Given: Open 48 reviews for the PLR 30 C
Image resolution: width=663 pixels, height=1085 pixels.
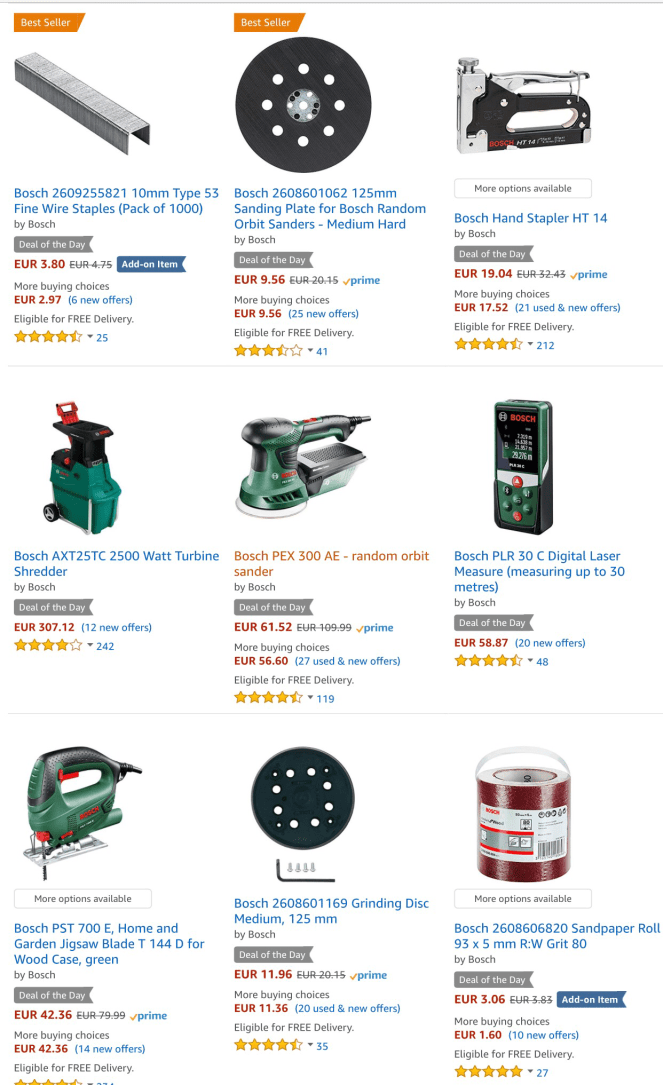Looking at the screenshot, I should pyautogui.click(x=543, y=662).
